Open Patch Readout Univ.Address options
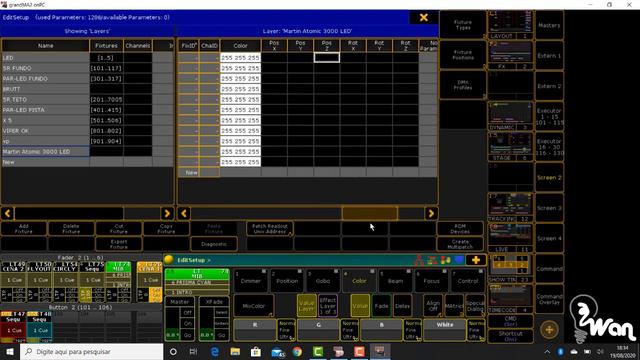 [x=269, y=229]
